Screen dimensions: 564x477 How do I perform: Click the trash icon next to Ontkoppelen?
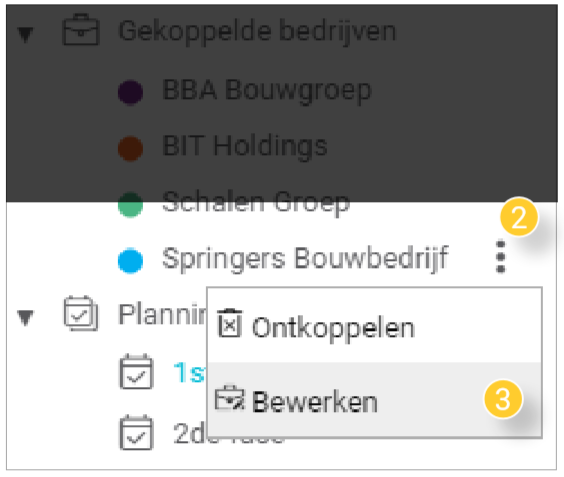pyautogui.click(x=229, y=323)
